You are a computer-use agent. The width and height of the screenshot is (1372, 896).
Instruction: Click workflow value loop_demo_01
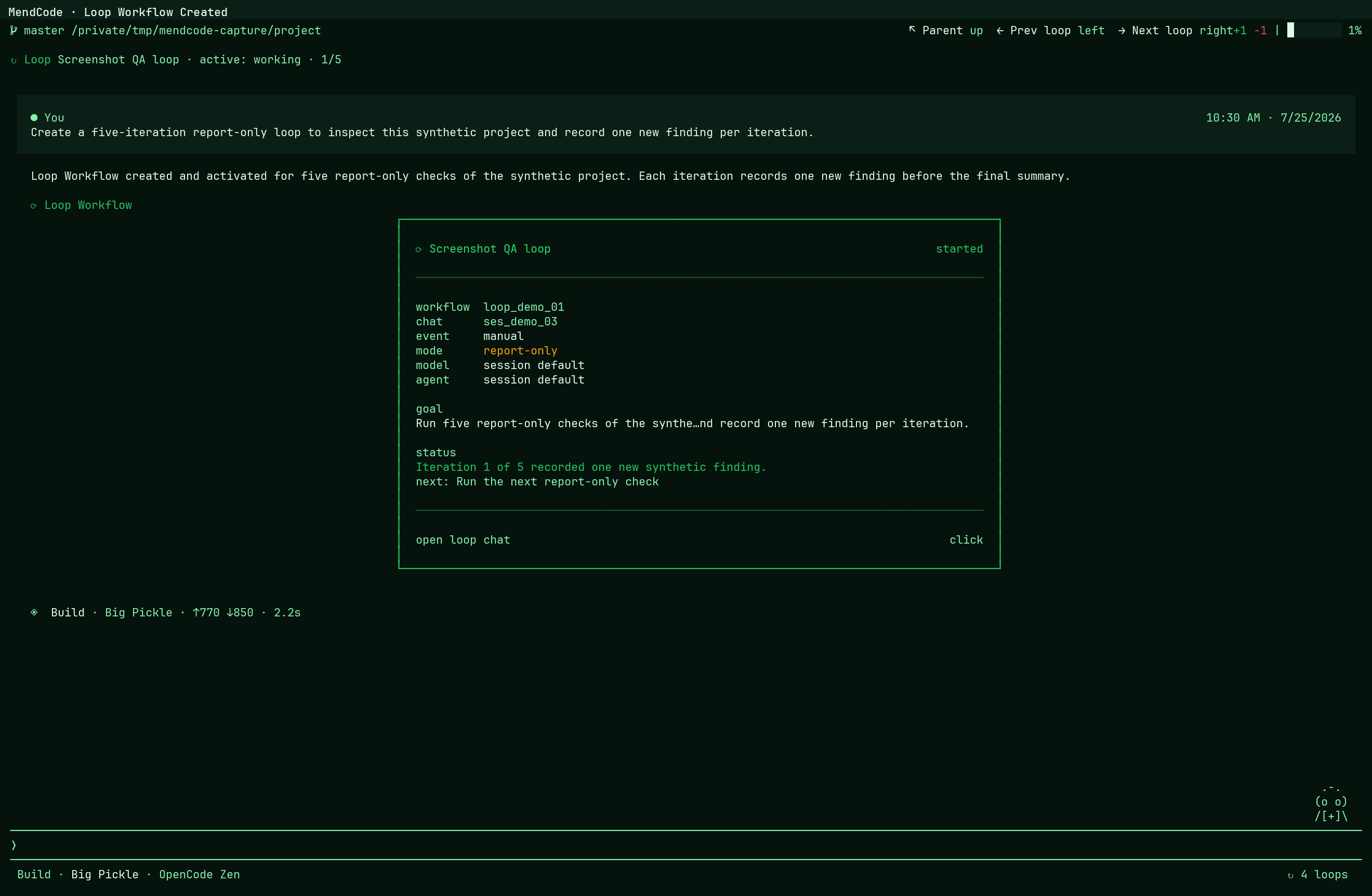(x=523, y=307)
